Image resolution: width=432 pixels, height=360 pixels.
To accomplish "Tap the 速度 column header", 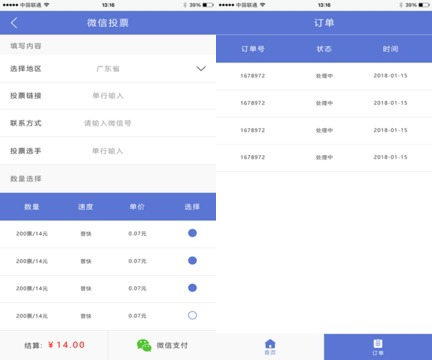I will click(85, 207).
